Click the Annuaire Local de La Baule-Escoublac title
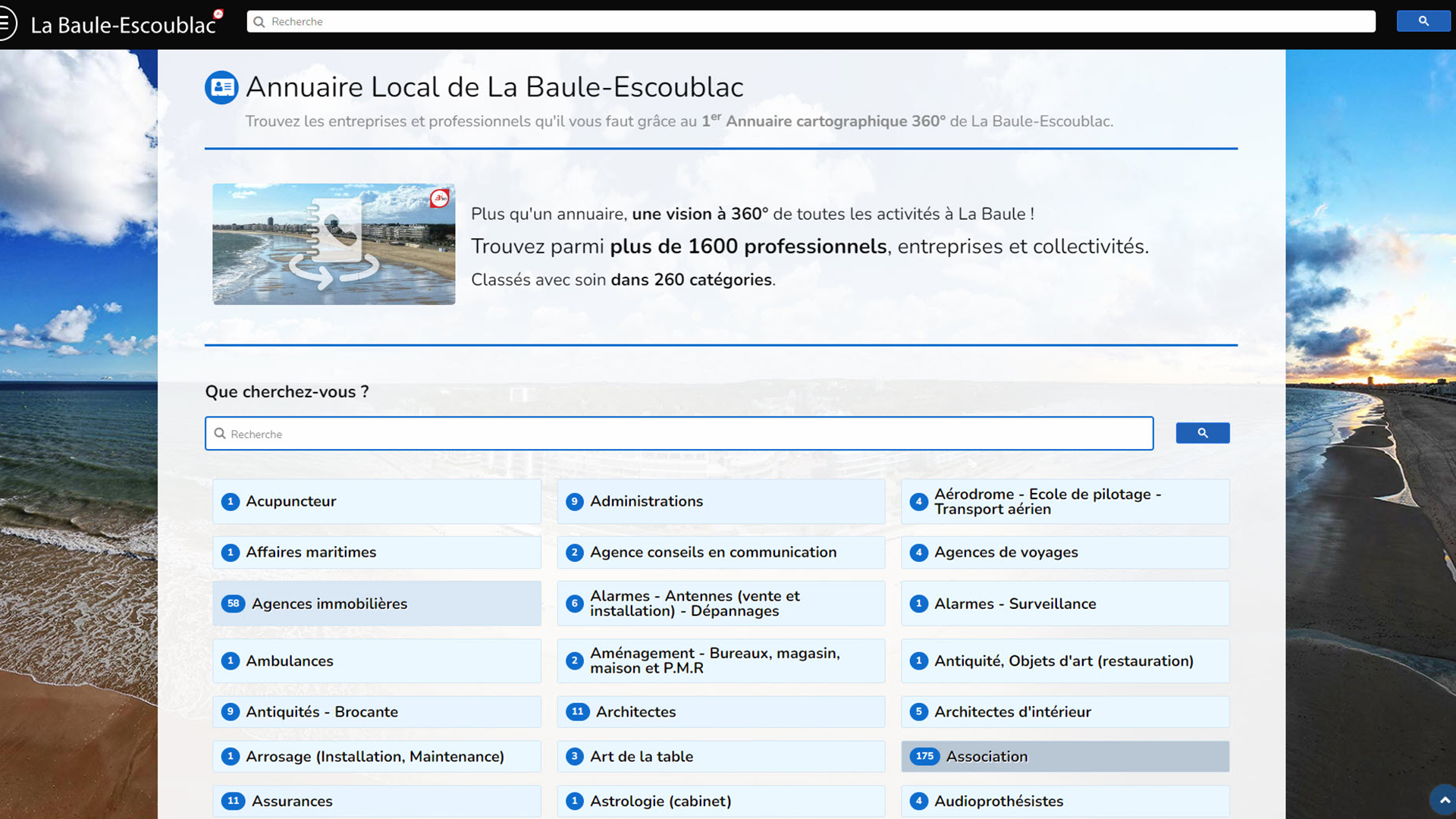 pos(494,87)
